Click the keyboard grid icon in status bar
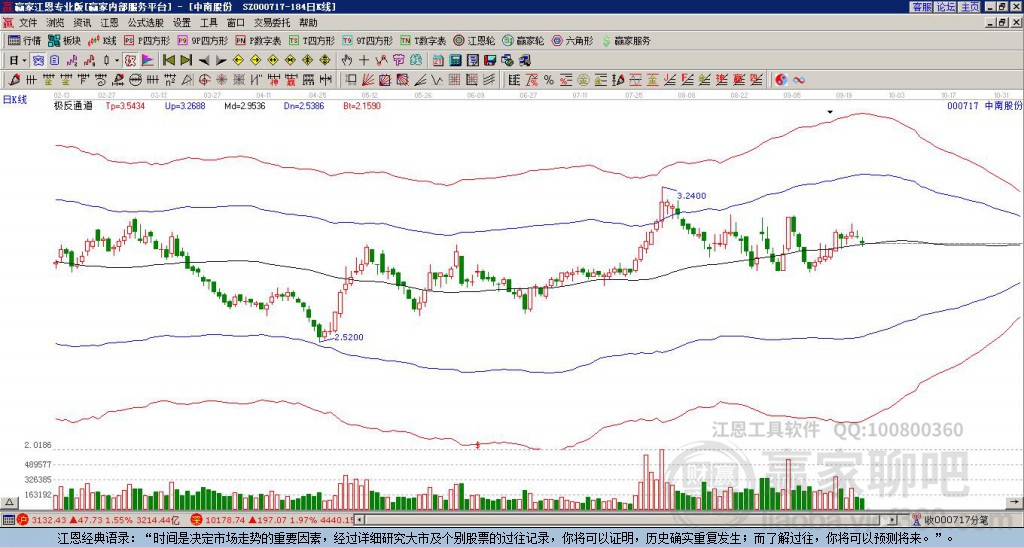Image resolution: width=1024 pixels, height=548 pixels. [8, 520]
